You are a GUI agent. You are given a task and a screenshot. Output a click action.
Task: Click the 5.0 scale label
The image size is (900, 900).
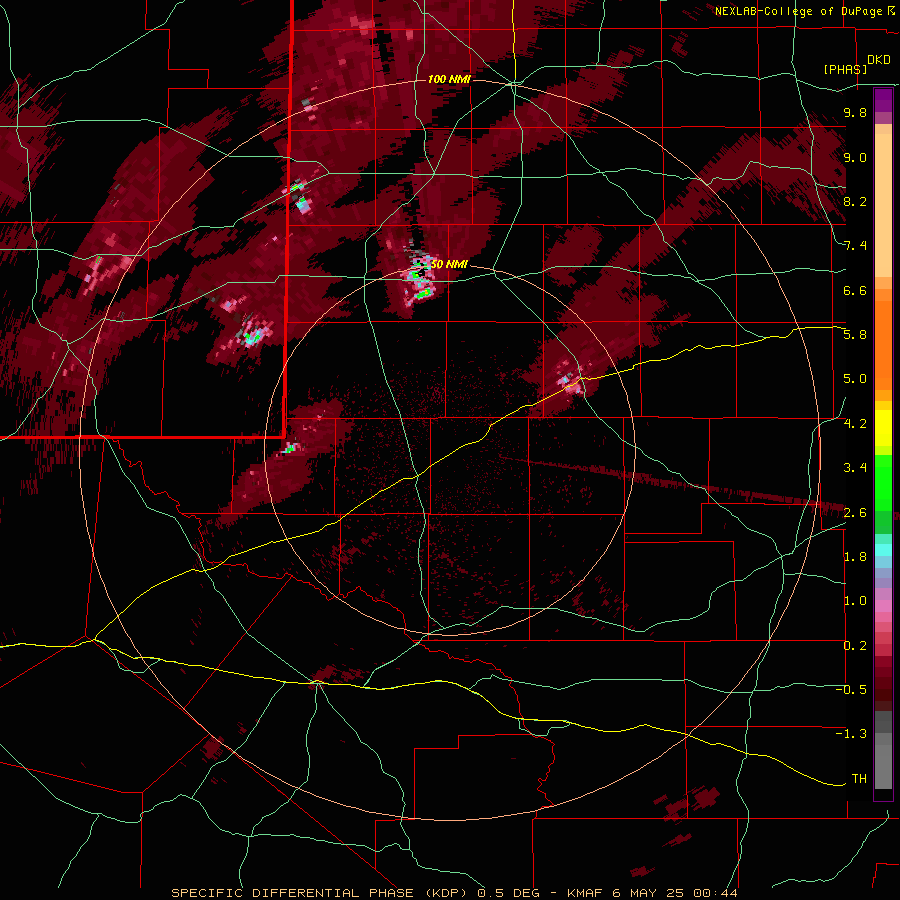click(x=855, y=379)
